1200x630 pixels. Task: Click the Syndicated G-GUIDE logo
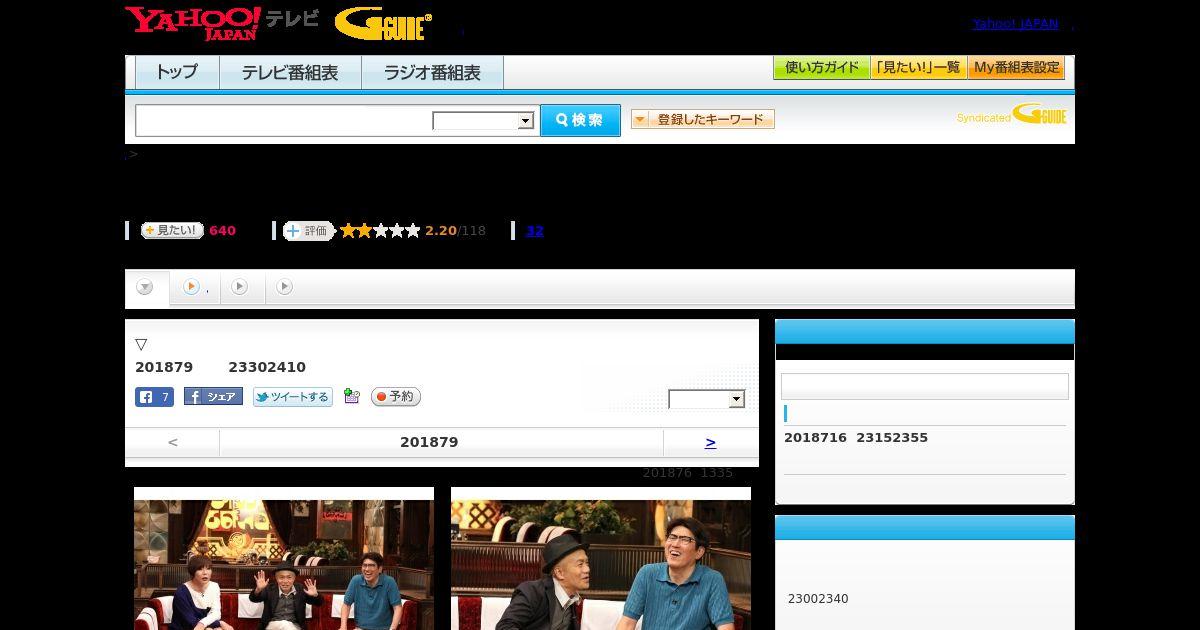coord(1011,114)
